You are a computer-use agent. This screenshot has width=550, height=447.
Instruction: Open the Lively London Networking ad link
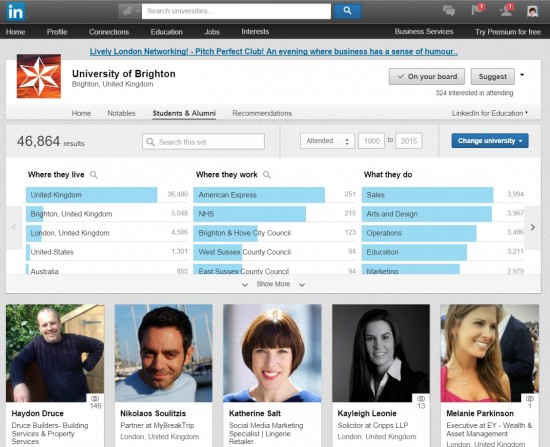pyautogui.click(x=274, y=52)
